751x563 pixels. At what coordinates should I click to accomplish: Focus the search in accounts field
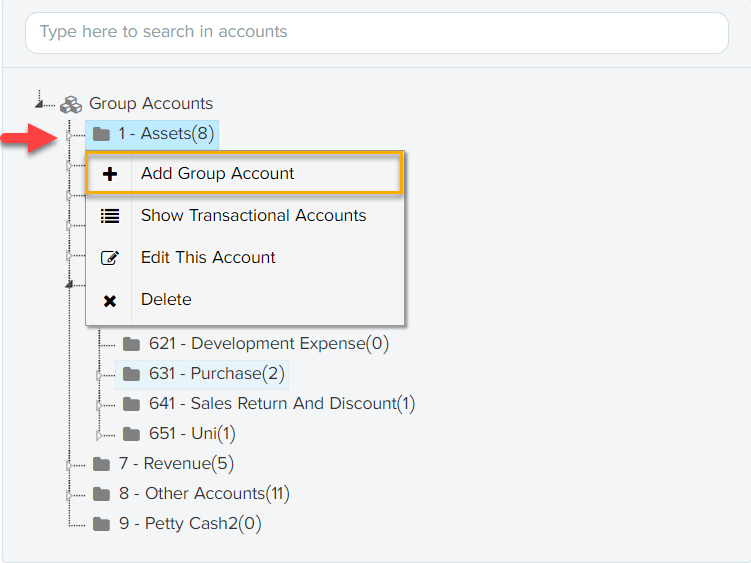pos(376,32)
